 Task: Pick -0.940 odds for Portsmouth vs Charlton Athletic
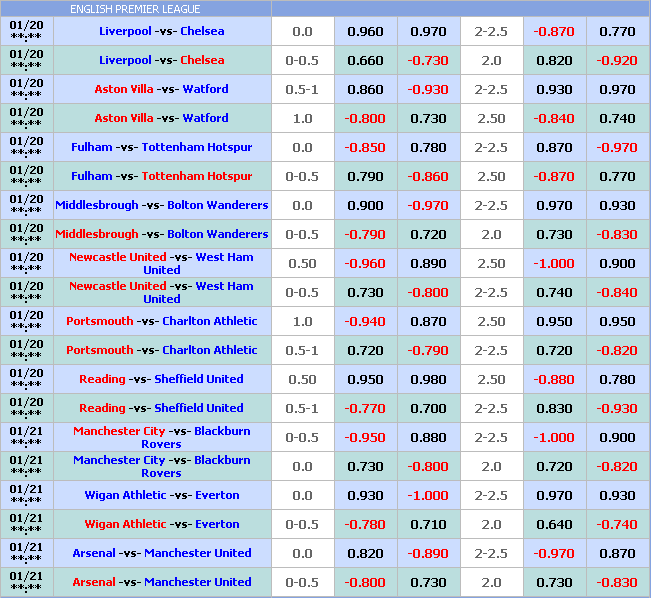pyautogui.click(x=365, y=321)
